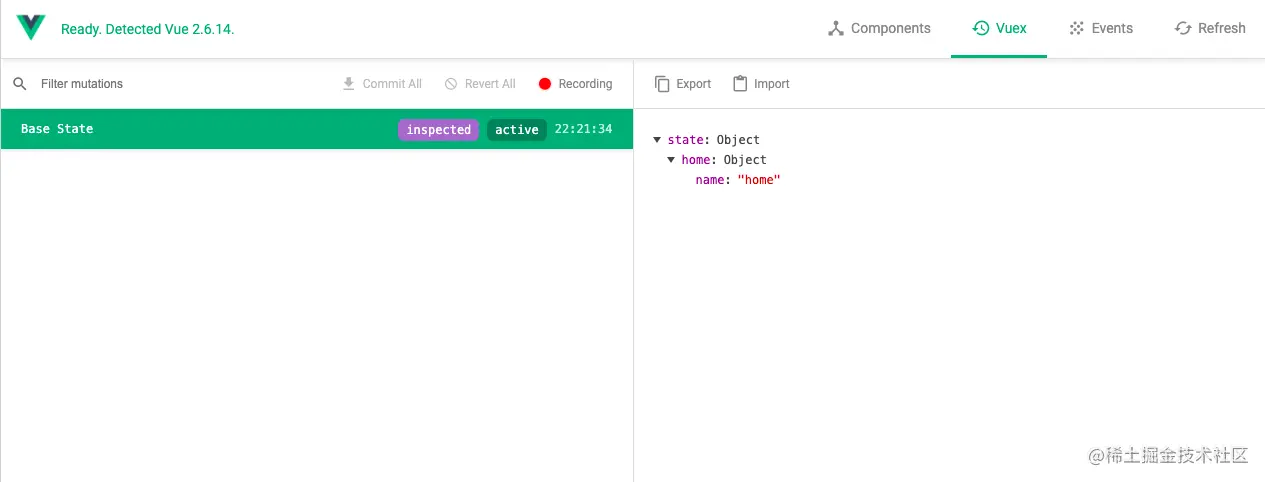Click Revert All button
The width and height of the screenshot is (1265, 482).
click(480, 84)
